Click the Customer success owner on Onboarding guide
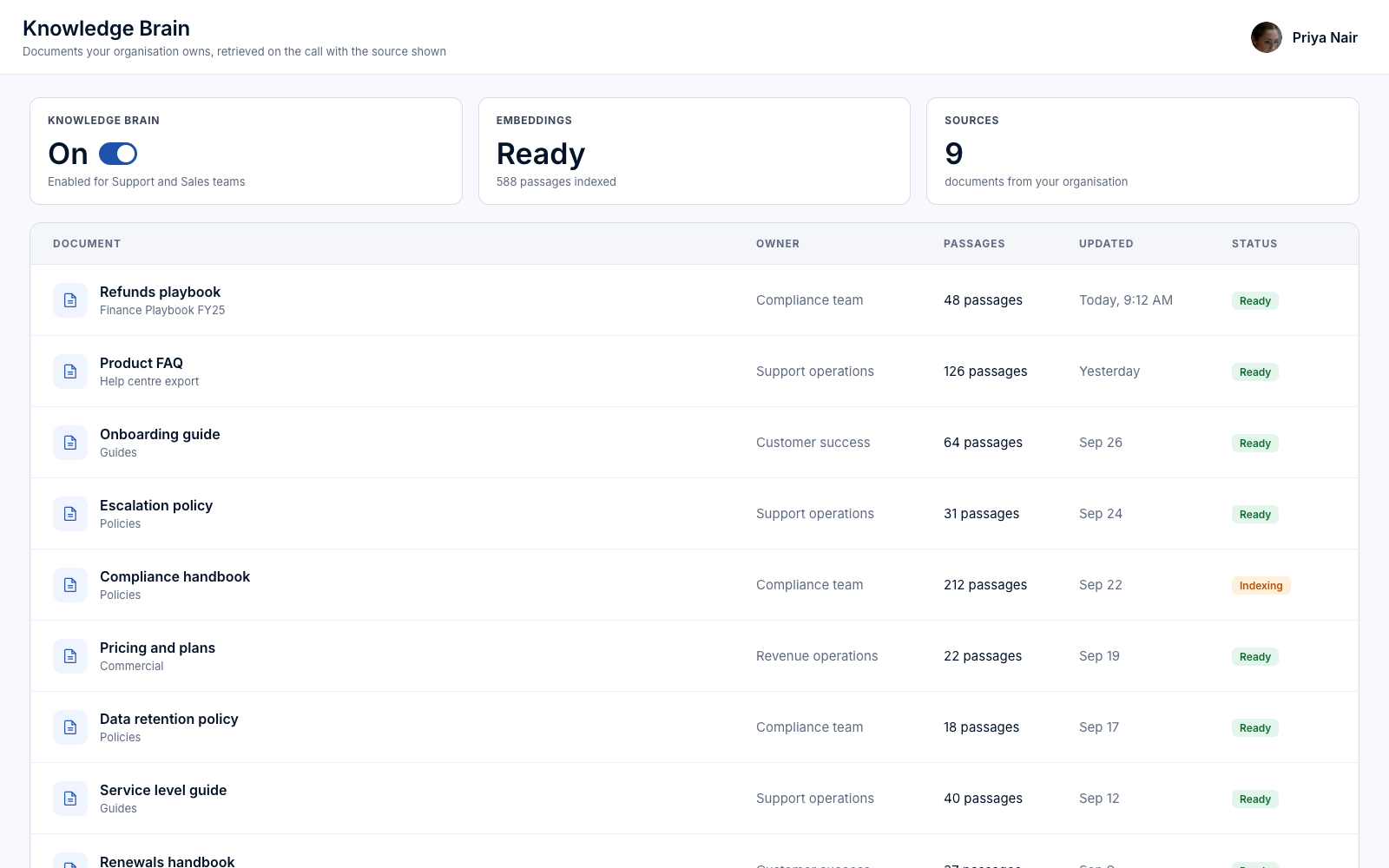1389x868 pixels. click(813, 443)
